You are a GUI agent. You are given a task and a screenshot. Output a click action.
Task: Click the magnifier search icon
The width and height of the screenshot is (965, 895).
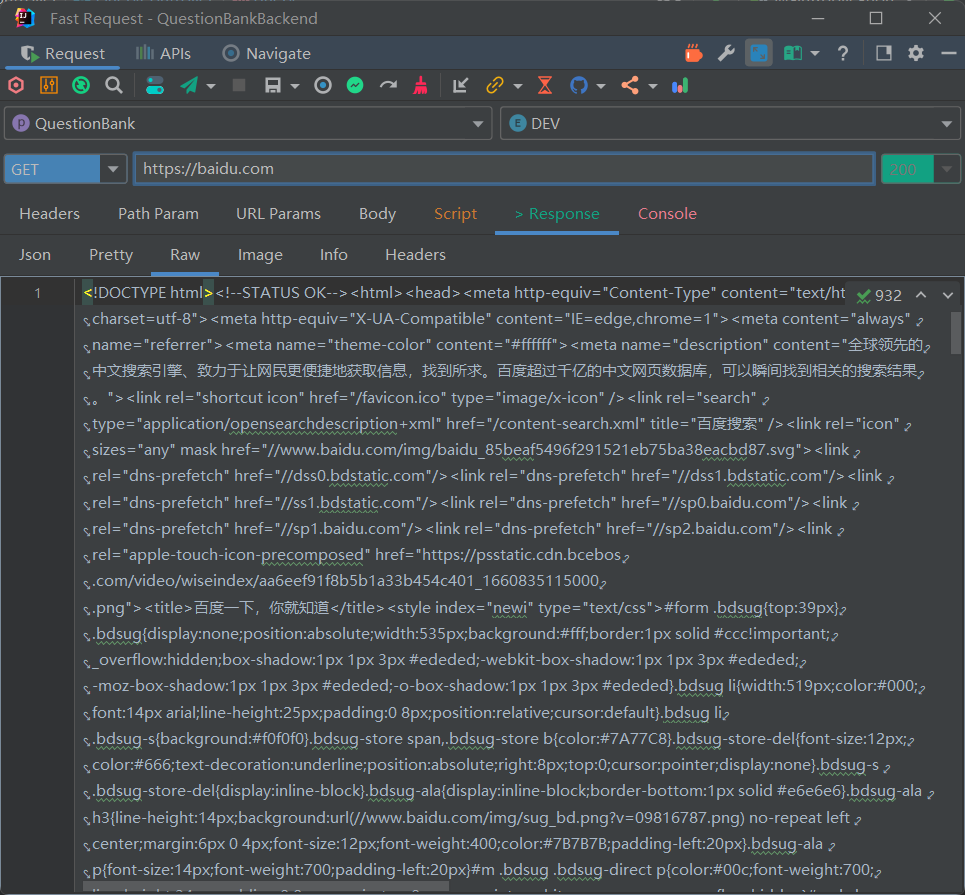coord(114,86)
